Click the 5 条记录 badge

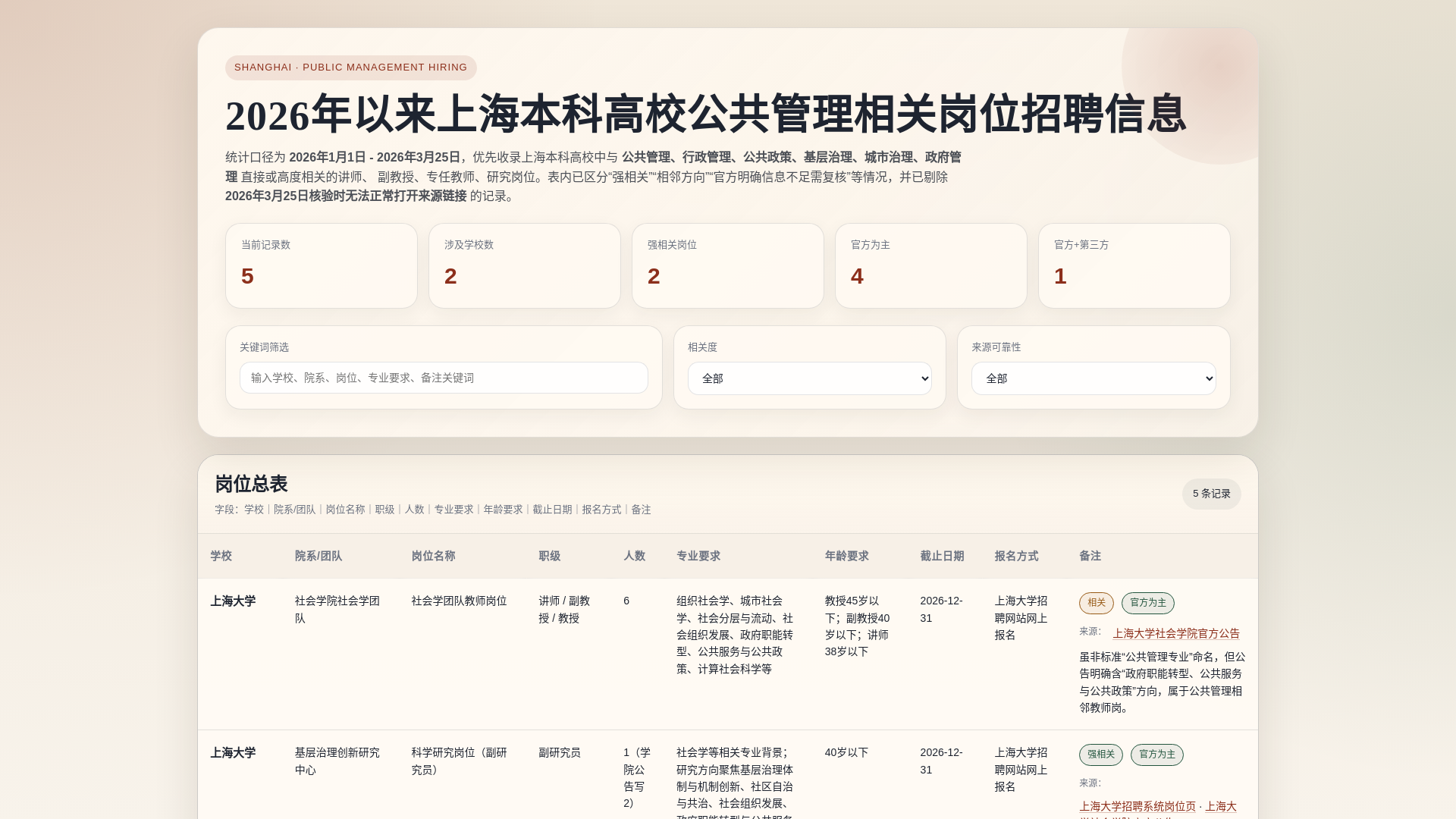[1212, 494]
